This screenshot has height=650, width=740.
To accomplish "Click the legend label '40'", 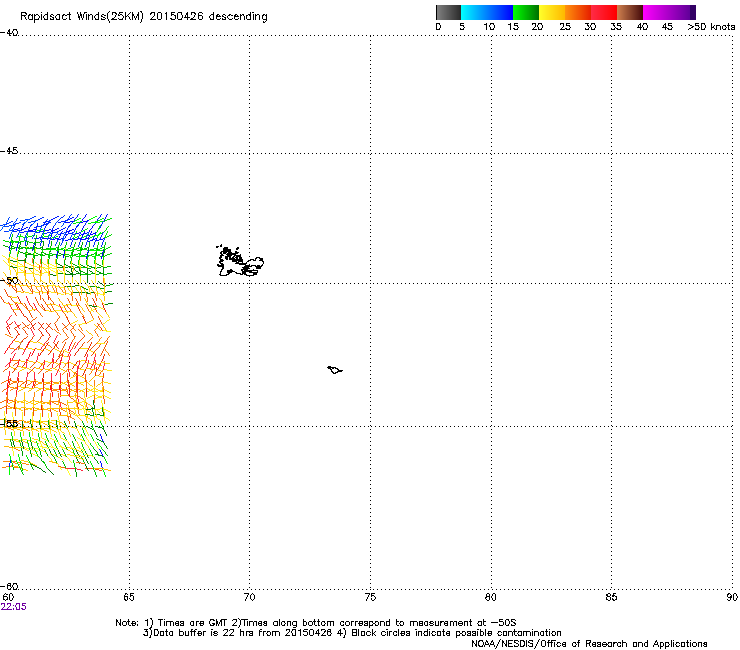I will click(x=642, y=27).
